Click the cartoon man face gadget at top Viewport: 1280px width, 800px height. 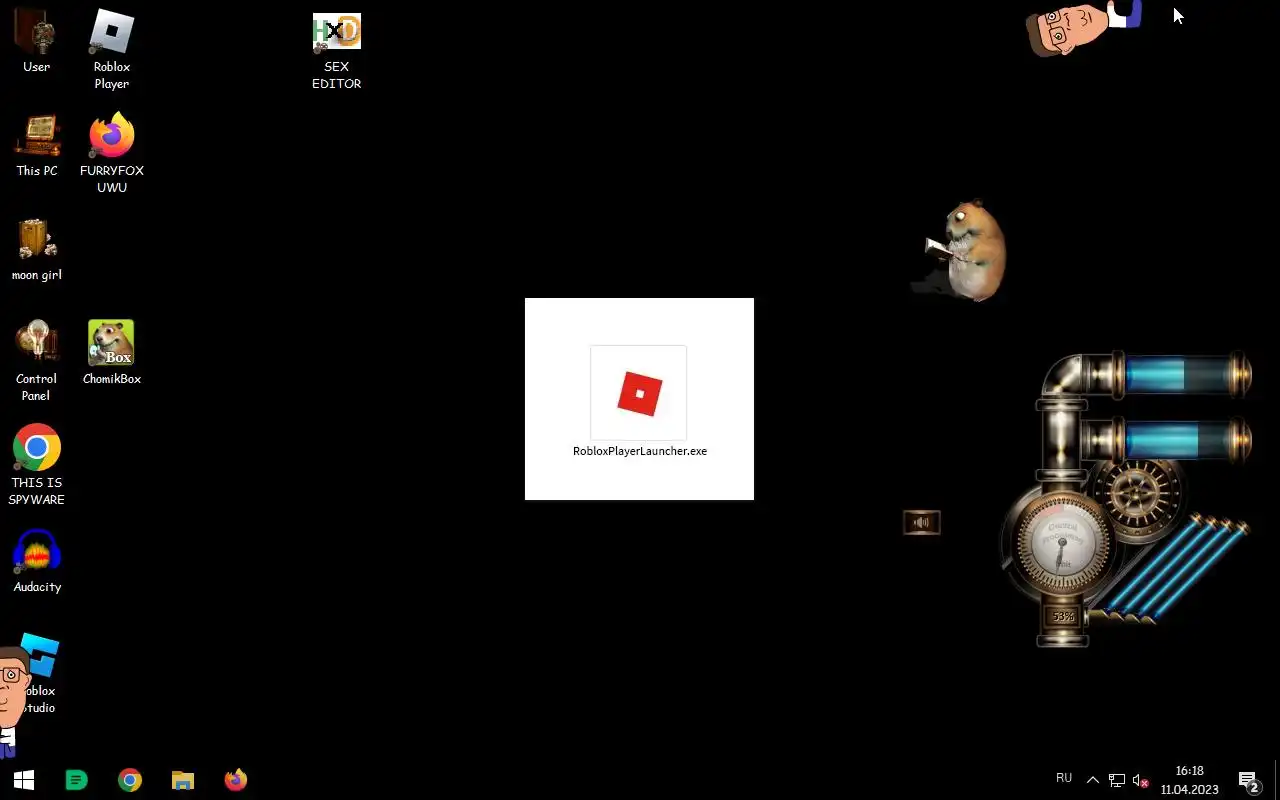pyautogui.click(x=1083, y=27)
